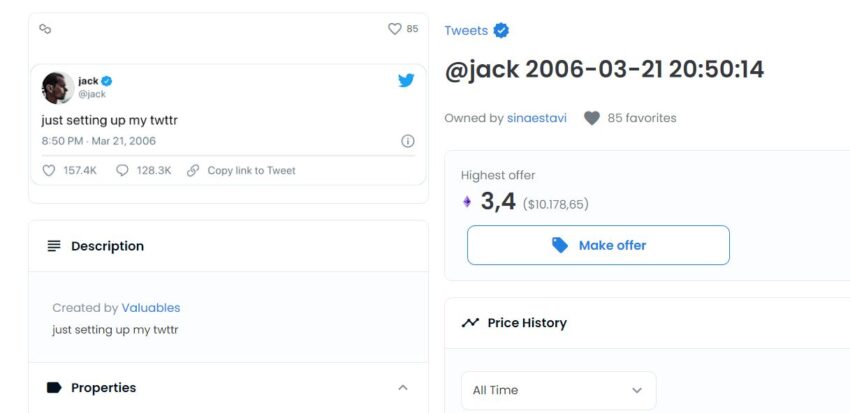Screen dimensions: 850x413
Task: Open the Tweets collection link
Action: (466, 31)
